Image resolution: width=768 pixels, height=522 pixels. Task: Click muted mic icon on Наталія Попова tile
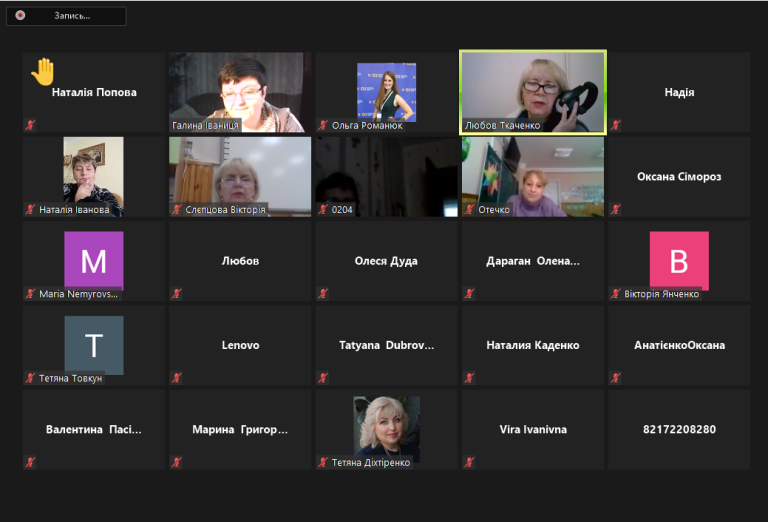pyautogui.click(x=30, y=125)
